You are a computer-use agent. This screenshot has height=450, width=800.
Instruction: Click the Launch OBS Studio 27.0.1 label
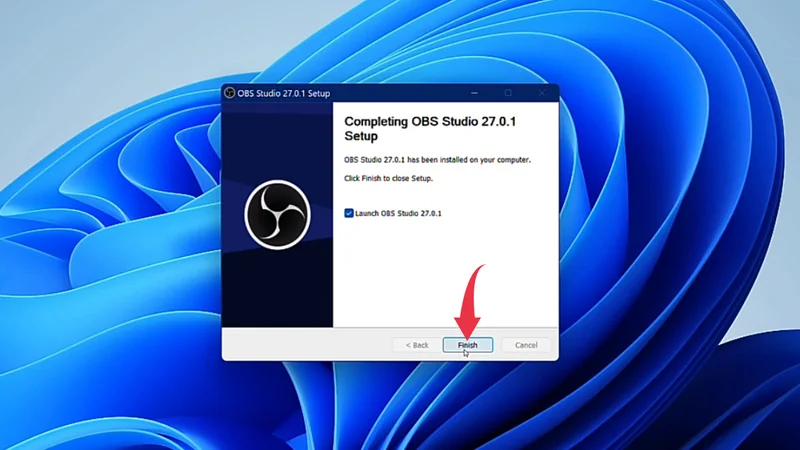[x=398, y=213]
